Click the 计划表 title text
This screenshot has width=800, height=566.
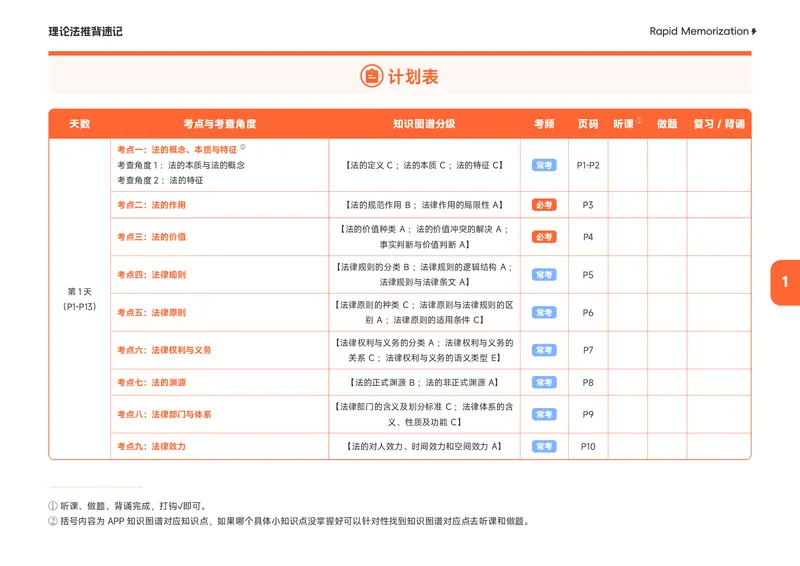pos(413,77)
